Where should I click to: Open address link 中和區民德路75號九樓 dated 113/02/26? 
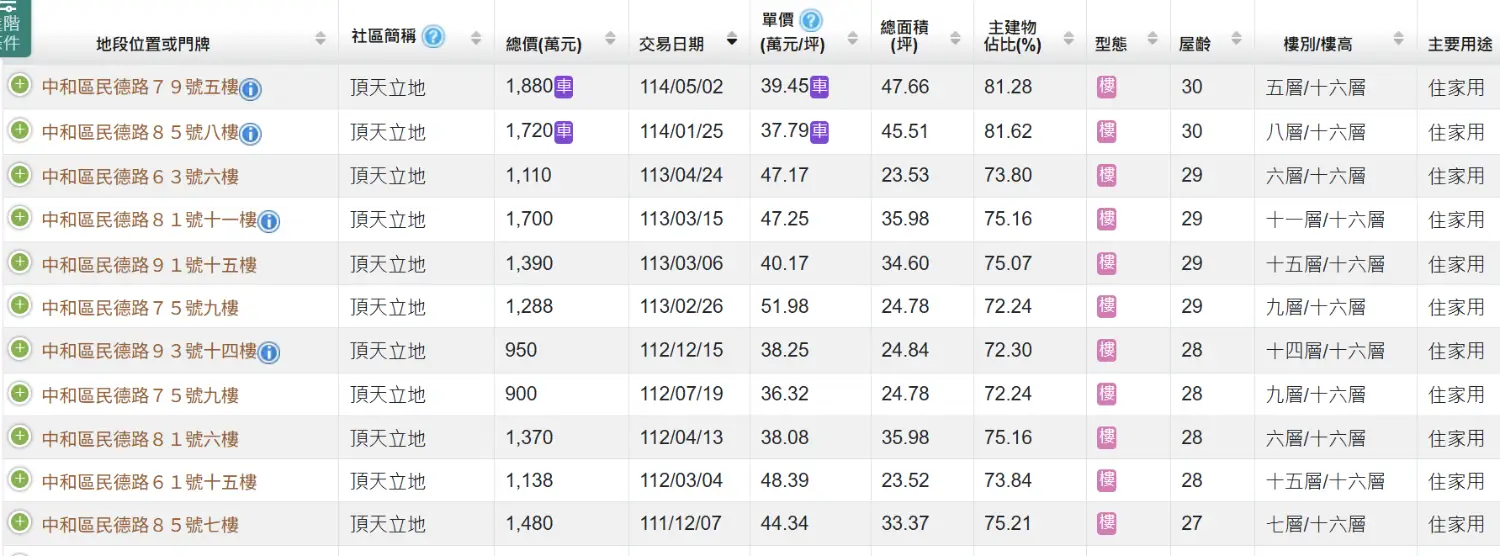pos(140,307)
